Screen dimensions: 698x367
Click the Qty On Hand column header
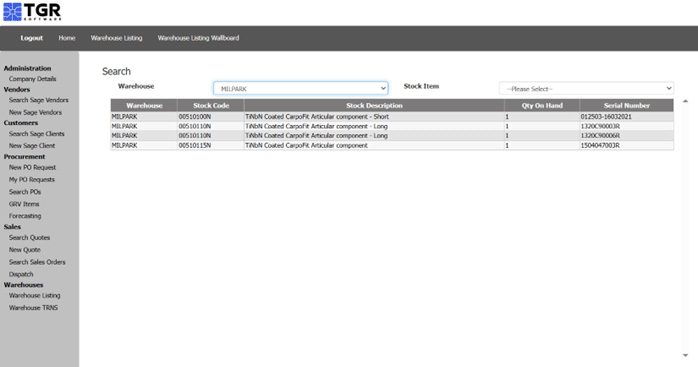[542, 106]
